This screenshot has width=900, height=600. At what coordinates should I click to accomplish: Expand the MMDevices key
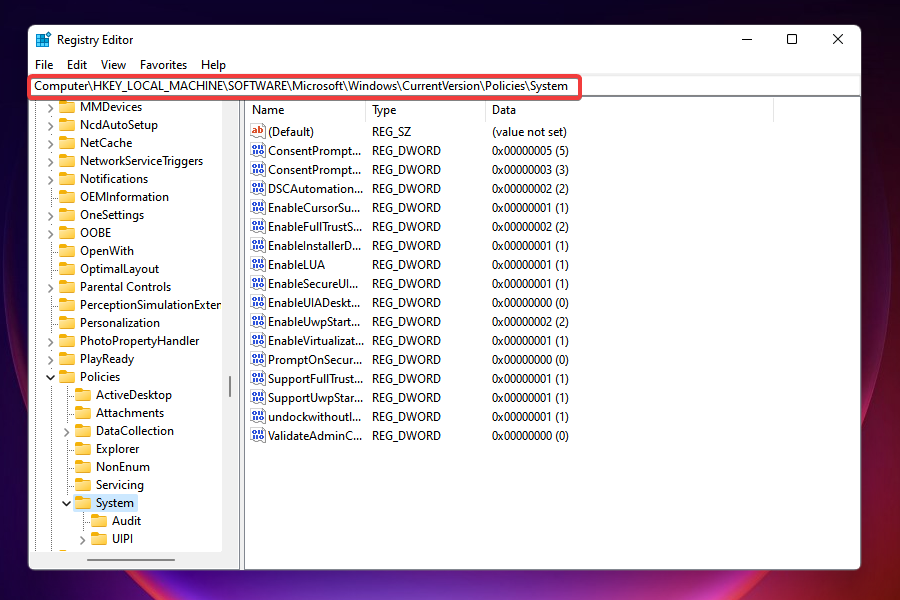[51, 107]
